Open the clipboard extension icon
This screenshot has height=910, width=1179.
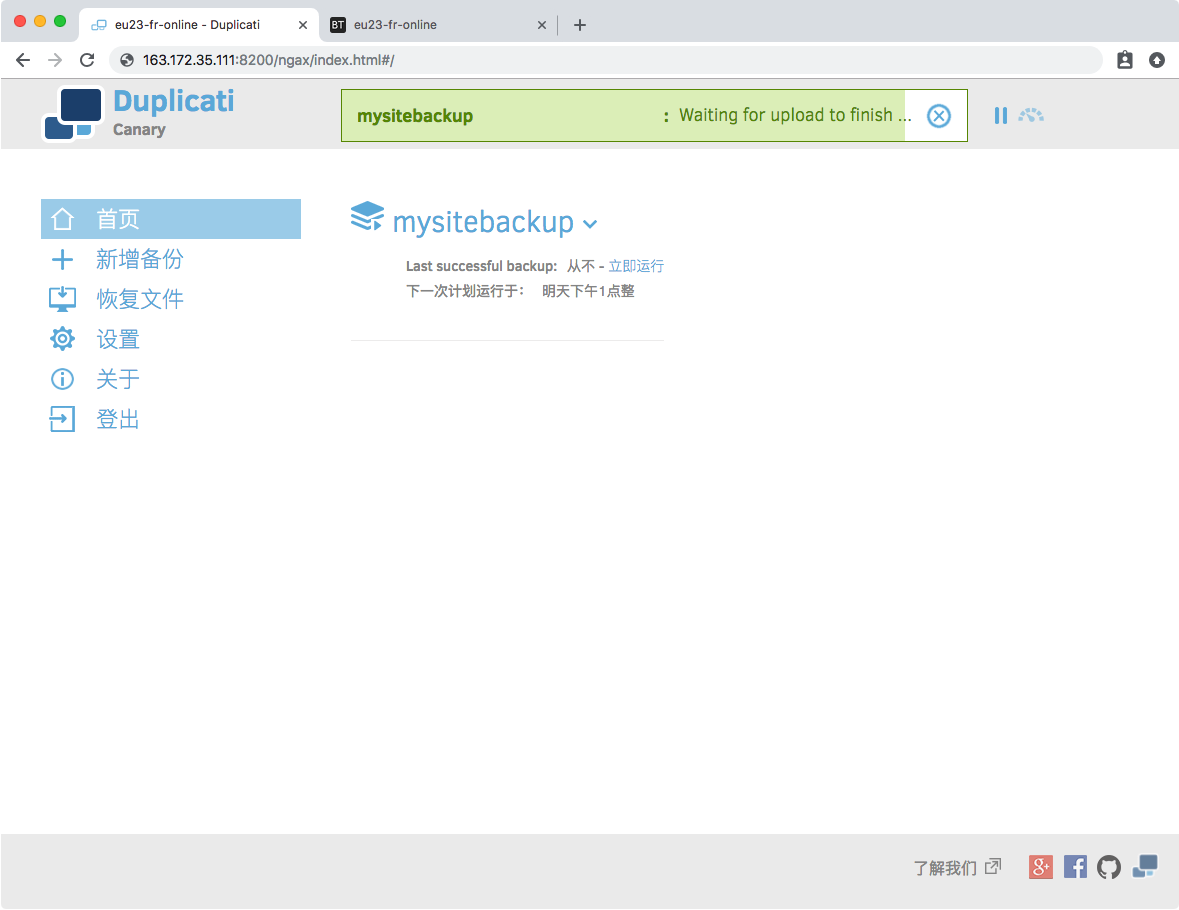click(1125, 60)
